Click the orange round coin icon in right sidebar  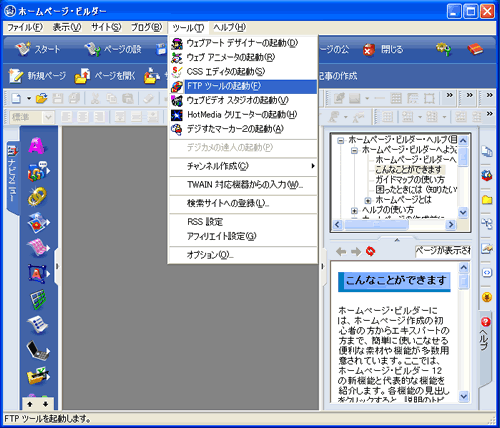[486, 297]
